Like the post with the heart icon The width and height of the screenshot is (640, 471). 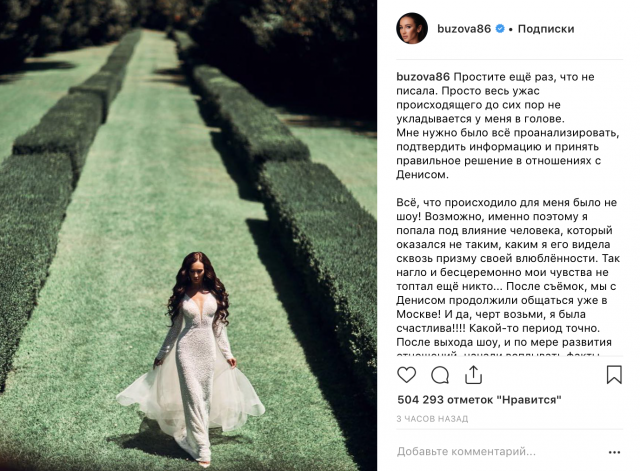click(407, 375)
